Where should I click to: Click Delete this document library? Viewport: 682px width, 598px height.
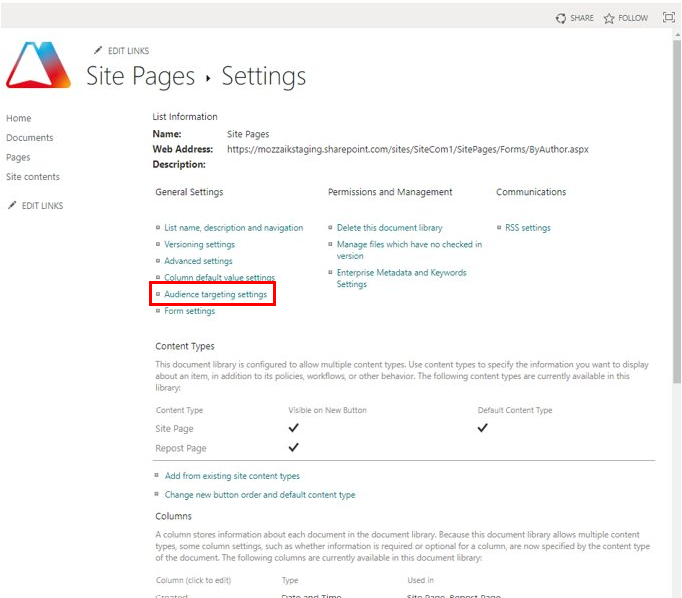point(389,228)
